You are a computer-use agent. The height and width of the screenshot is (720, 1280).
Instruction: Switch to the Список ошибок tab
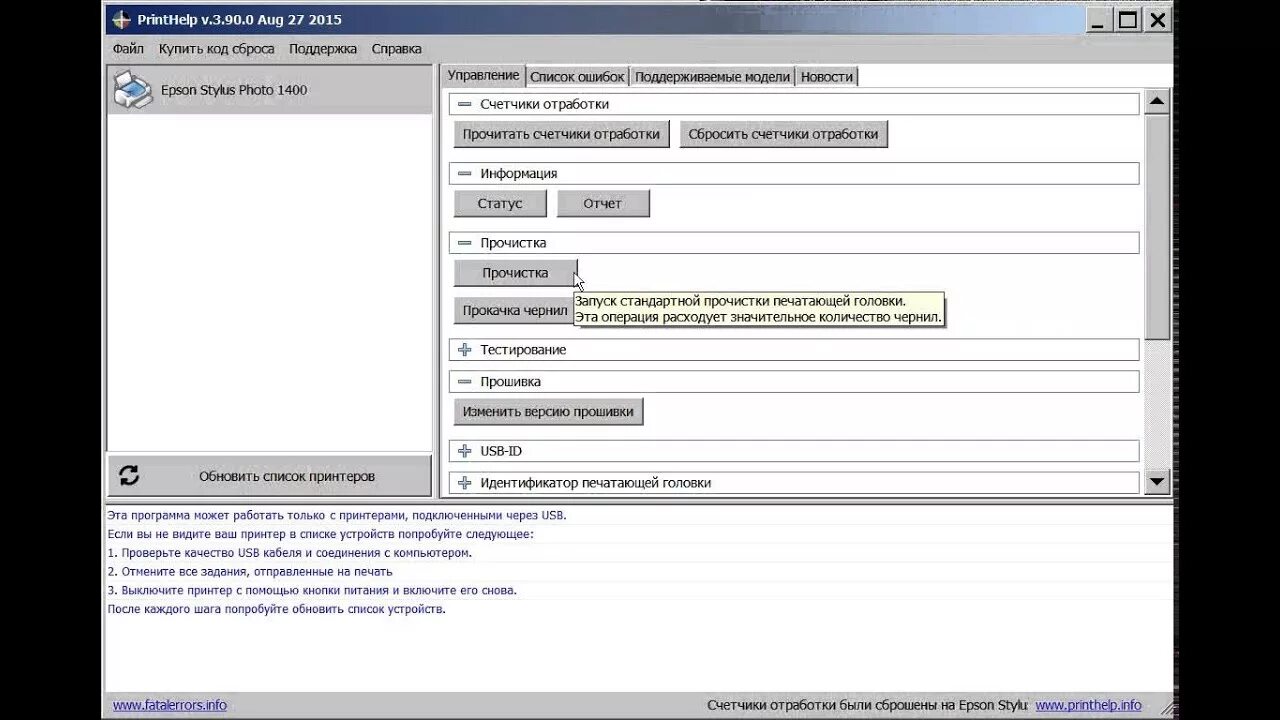(577, 77)
